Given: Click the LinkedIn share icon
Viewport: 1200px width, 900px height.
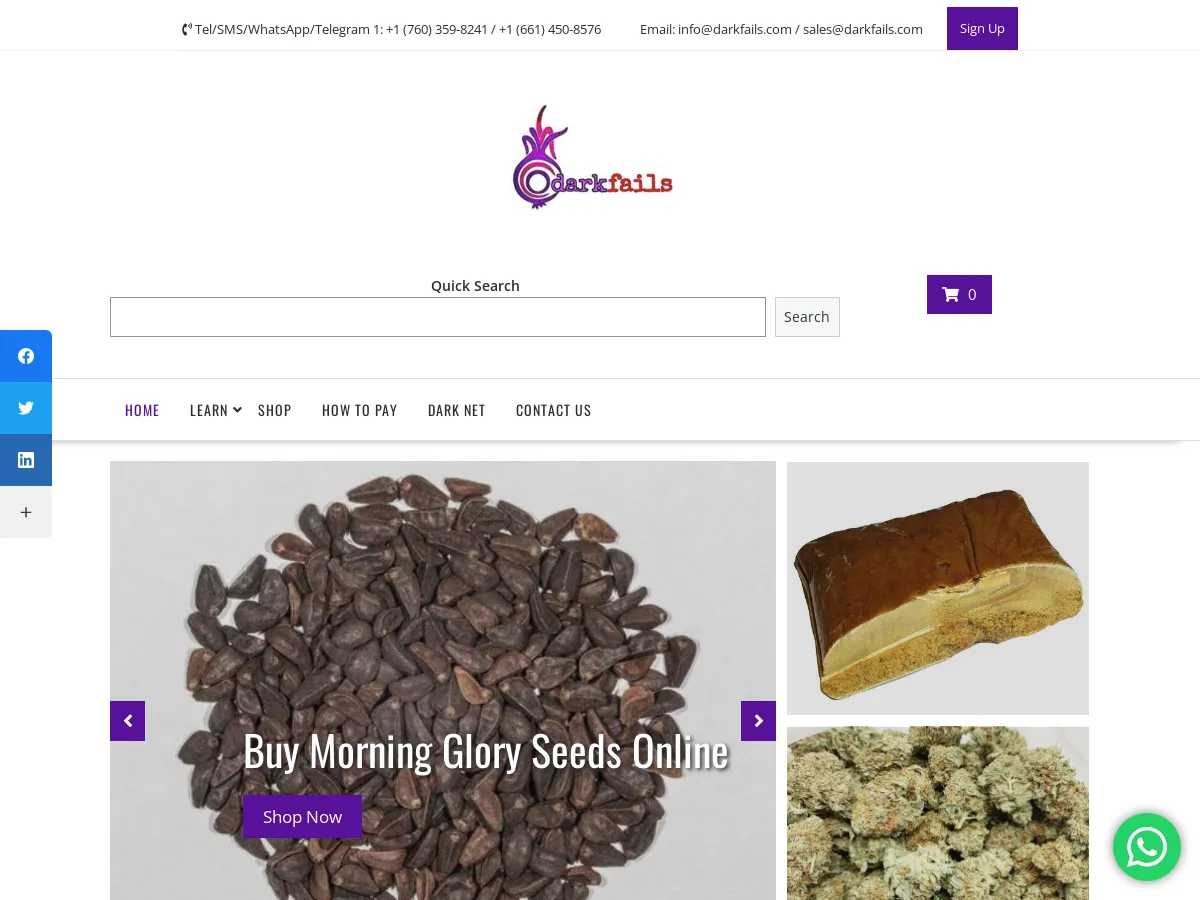Looking at the screenshot, I should (26, 460).
